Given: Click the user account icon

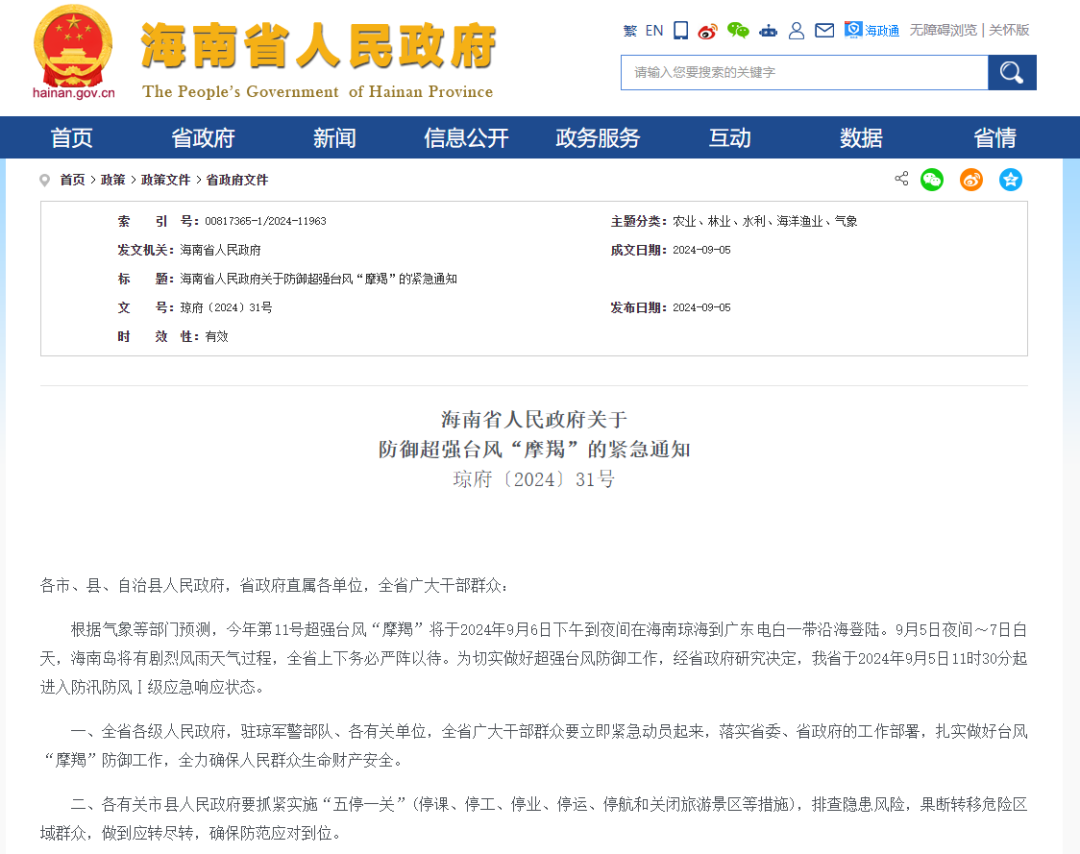Looking at the screenshot, I should (x=796, y=30).
